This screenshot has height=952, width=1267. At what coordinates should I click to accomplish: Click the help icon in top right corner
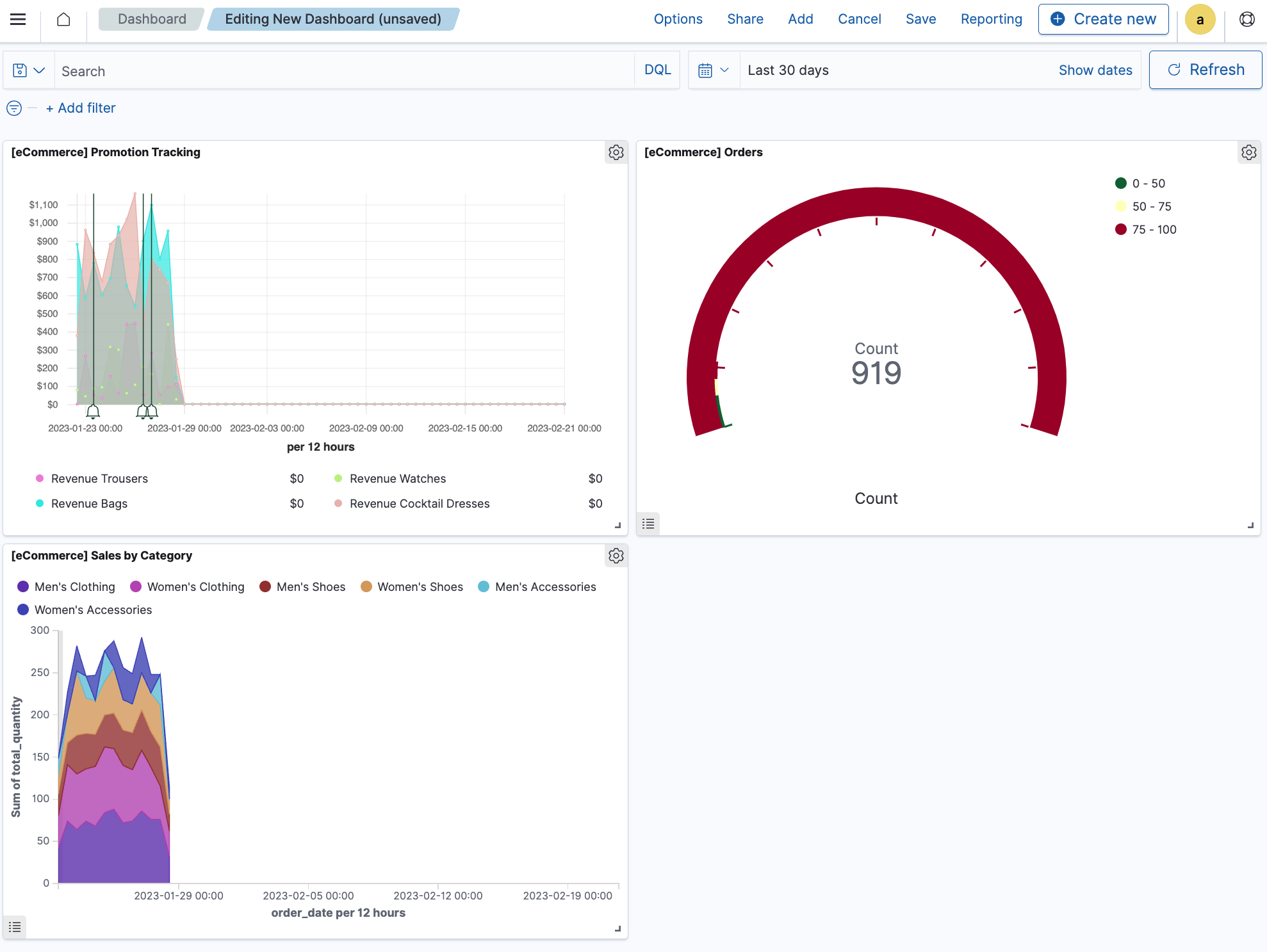[1247, 19]
